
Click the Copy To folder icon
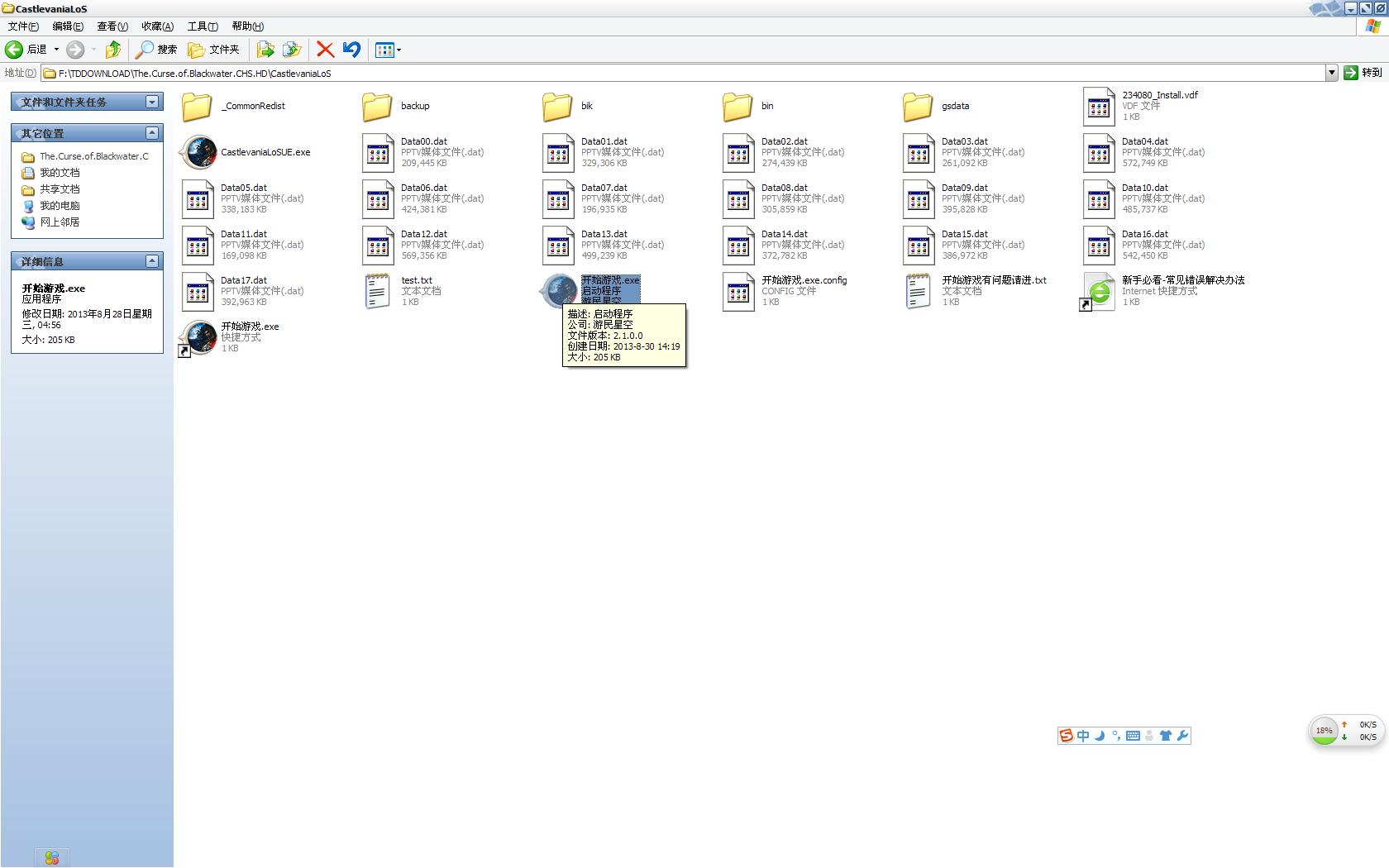tap(292, 50)
